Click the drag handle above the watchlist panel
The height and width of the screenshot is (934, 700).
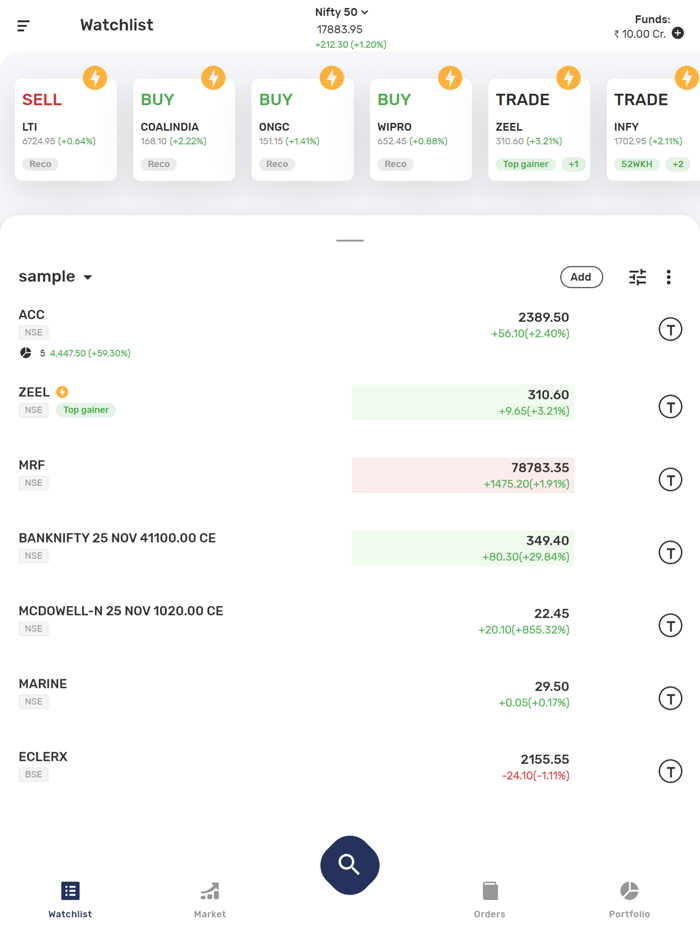point(349,241)
